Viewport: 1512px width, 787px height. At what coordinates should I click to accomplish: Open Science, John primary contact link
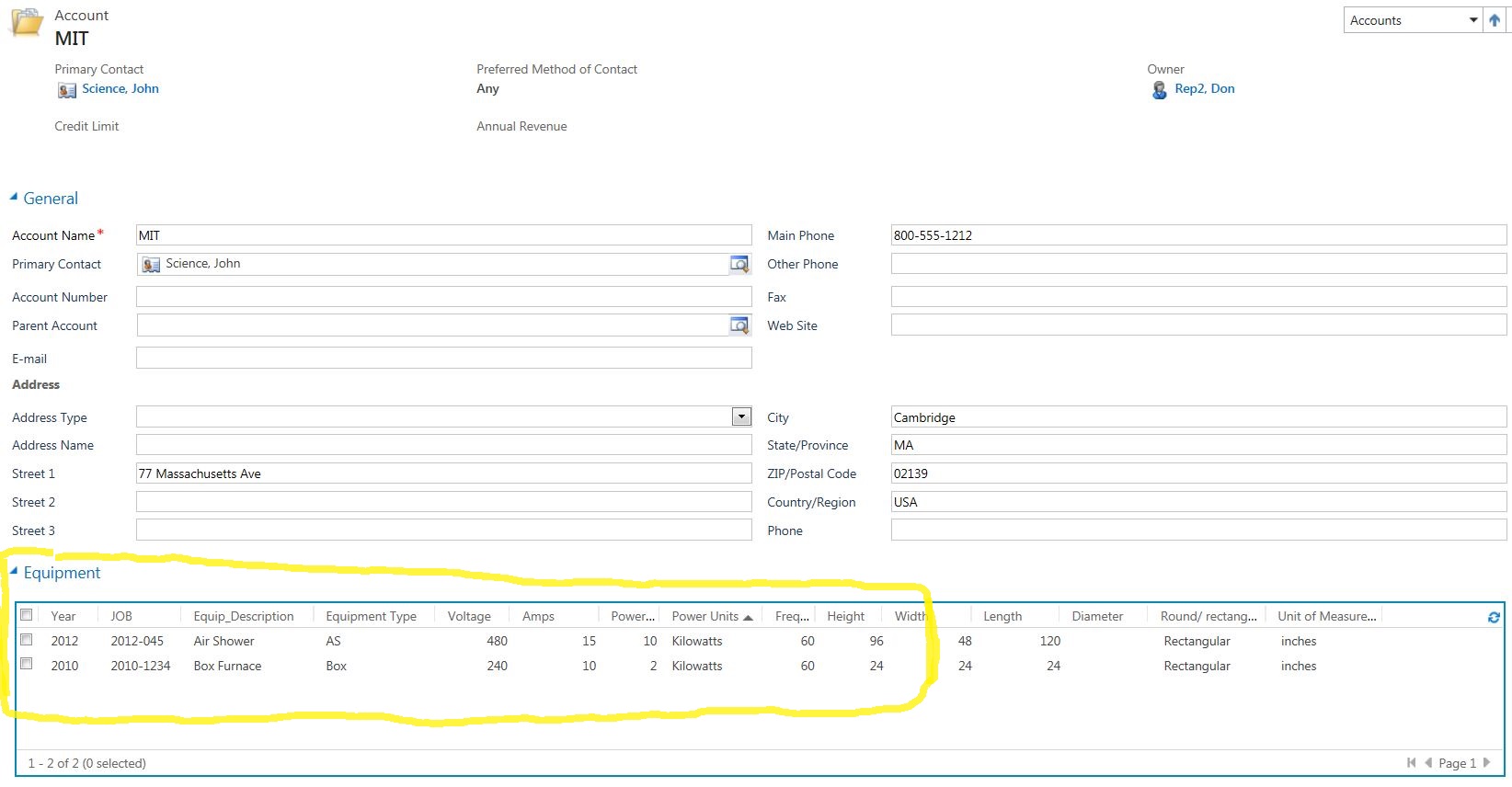click(120, 88)
